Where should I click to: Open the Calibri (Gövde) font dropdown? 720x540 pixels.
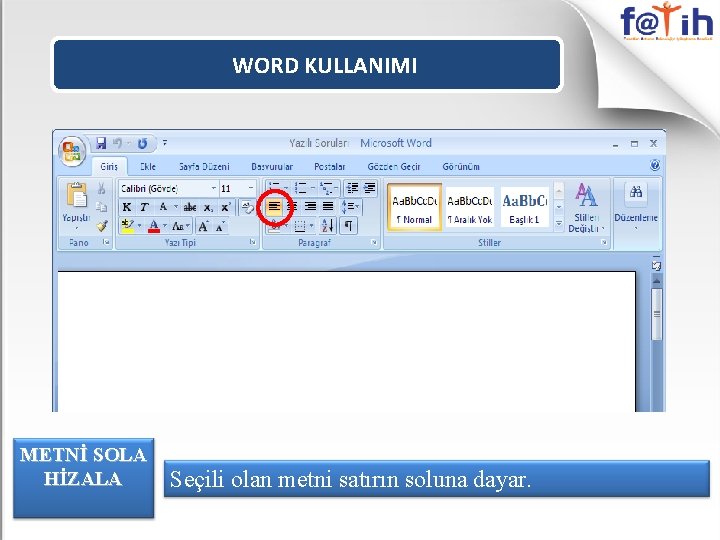(214, 188)
